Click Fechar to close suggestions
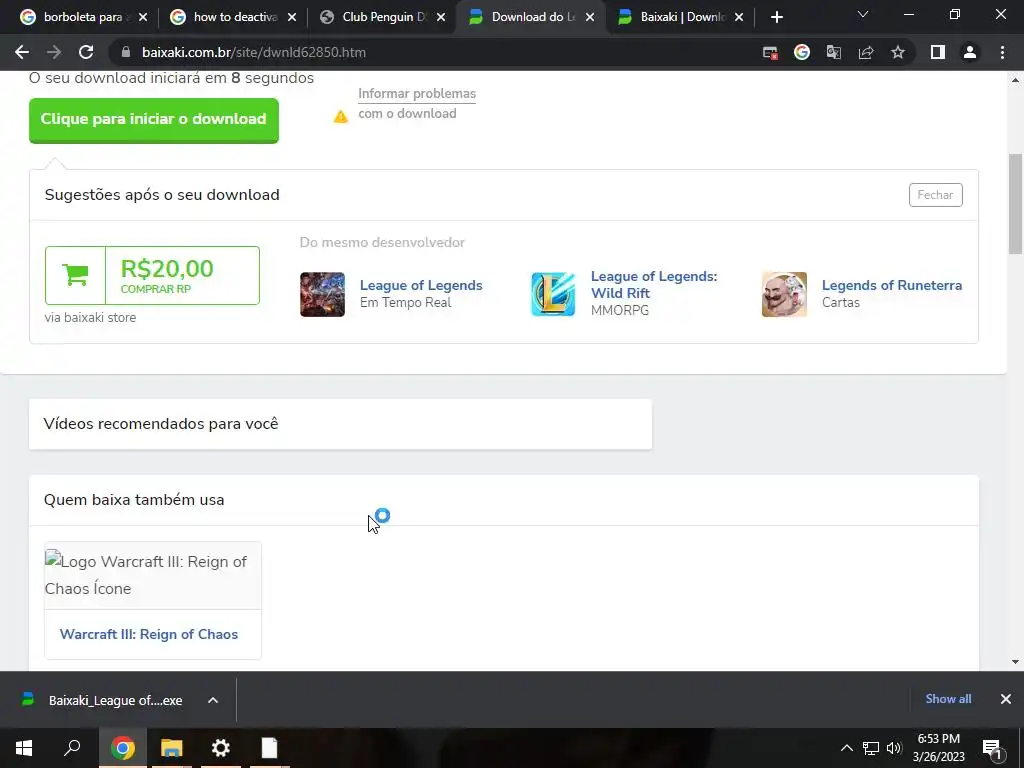 (x=935, y=195)
